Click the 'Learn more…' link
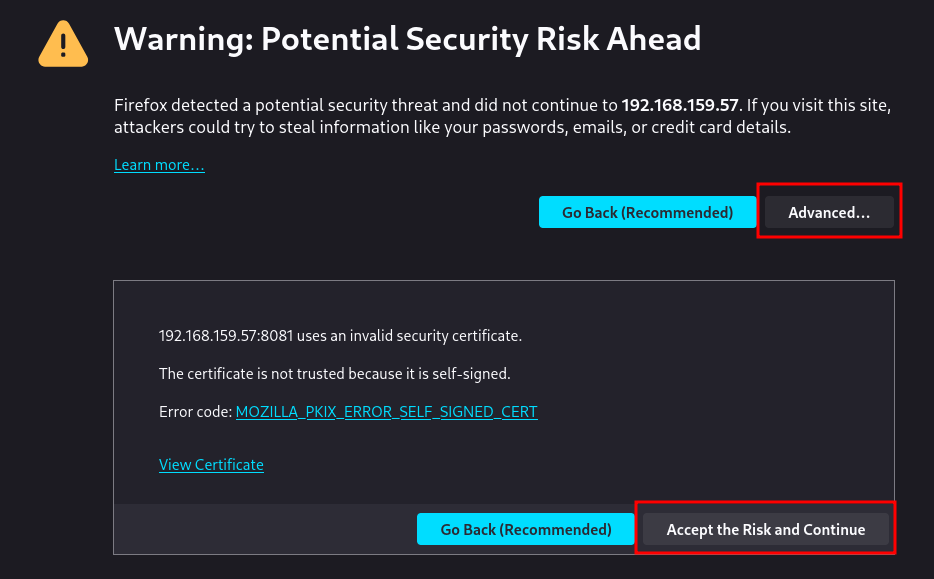This screenshot has height=579, width=934. point(159,164)
